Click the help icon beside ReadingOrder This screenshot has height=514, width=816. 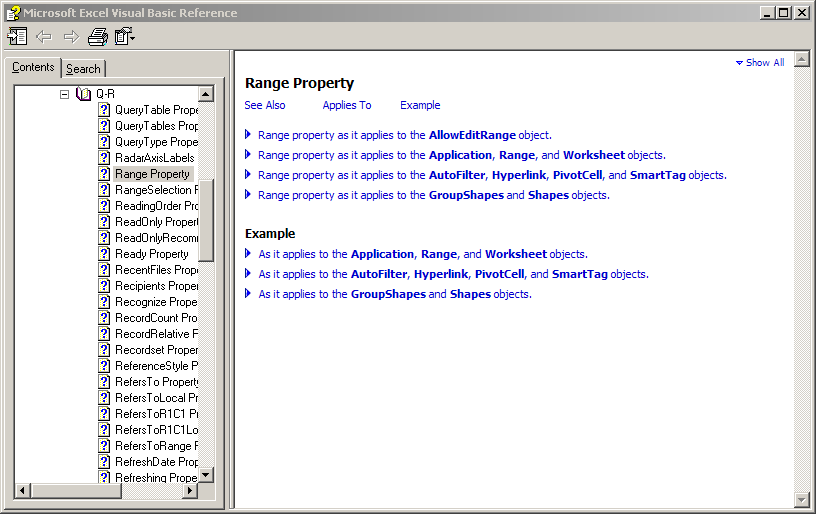[x=105, y=205]
